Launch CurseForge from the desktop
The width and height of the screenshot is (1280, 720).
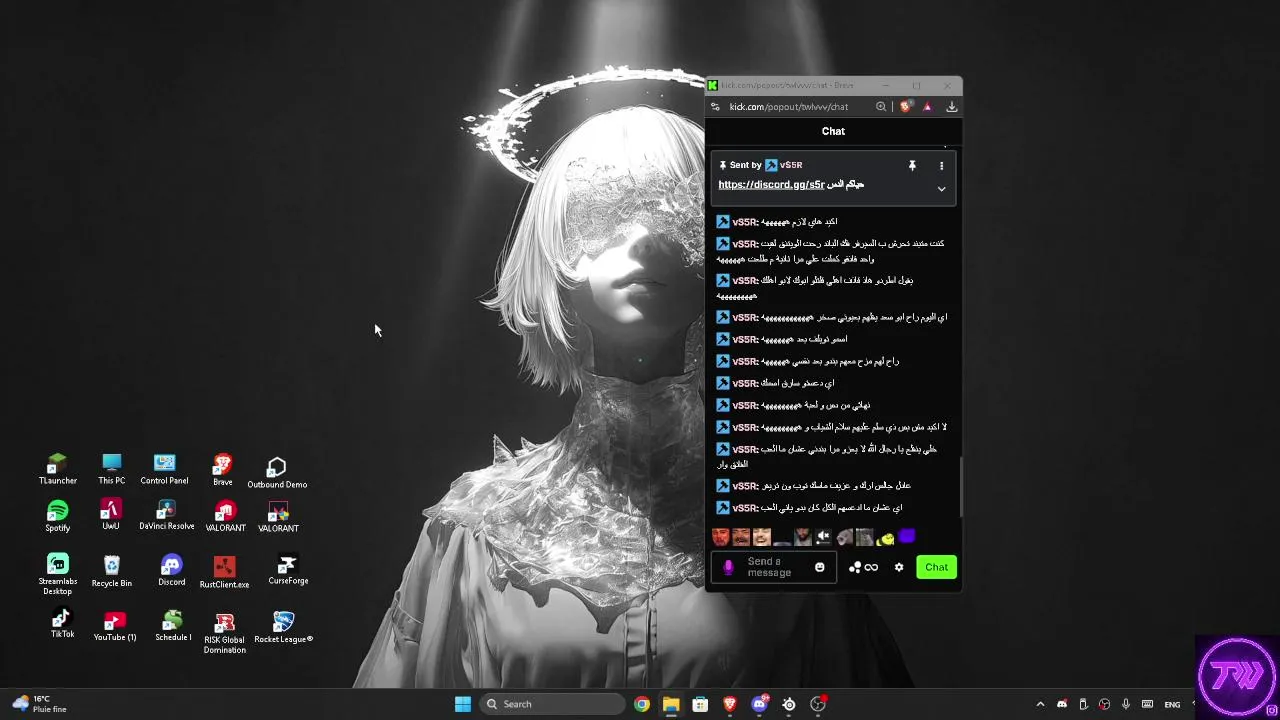pos(288,570)
